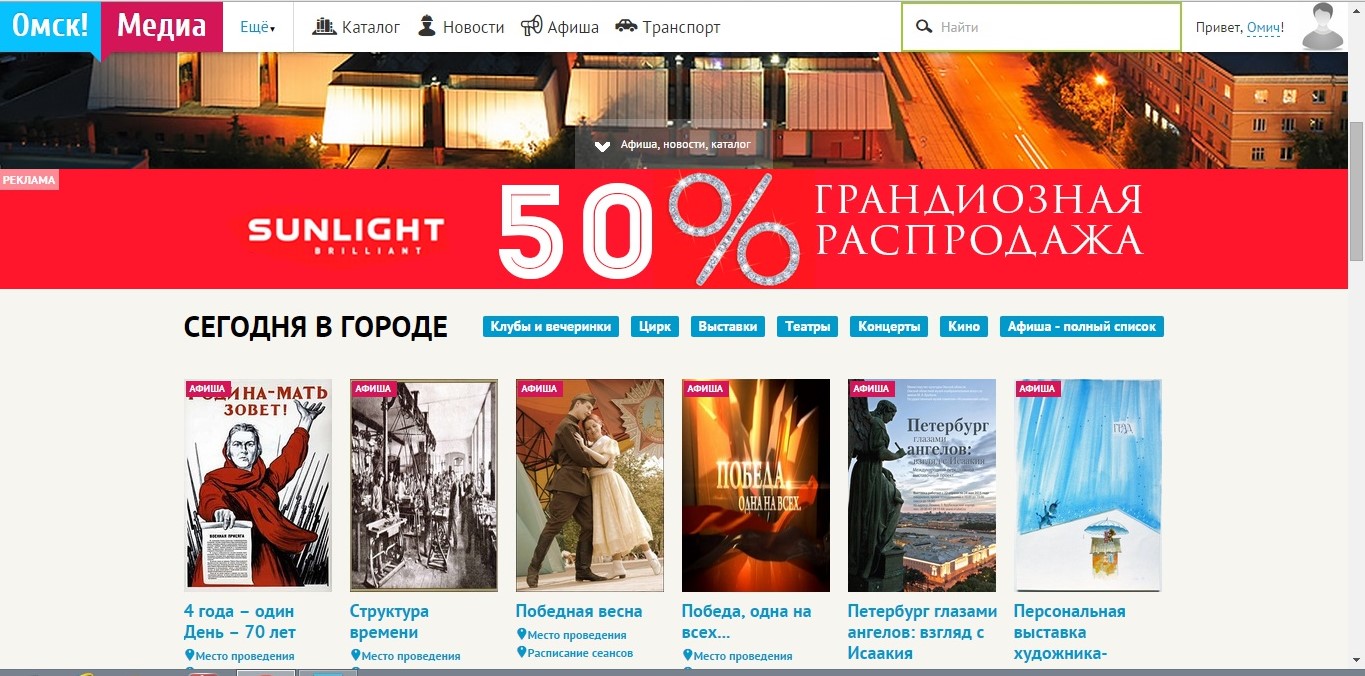Show the Афиша - полный список

[x=1081, y=327]
